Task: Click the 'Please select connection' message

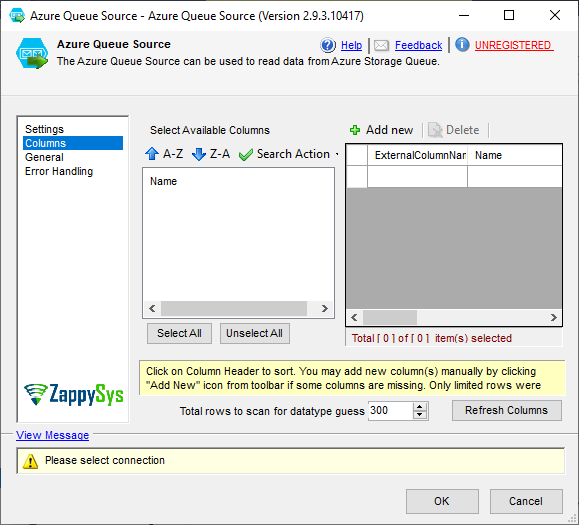Action: click(105, 460)
